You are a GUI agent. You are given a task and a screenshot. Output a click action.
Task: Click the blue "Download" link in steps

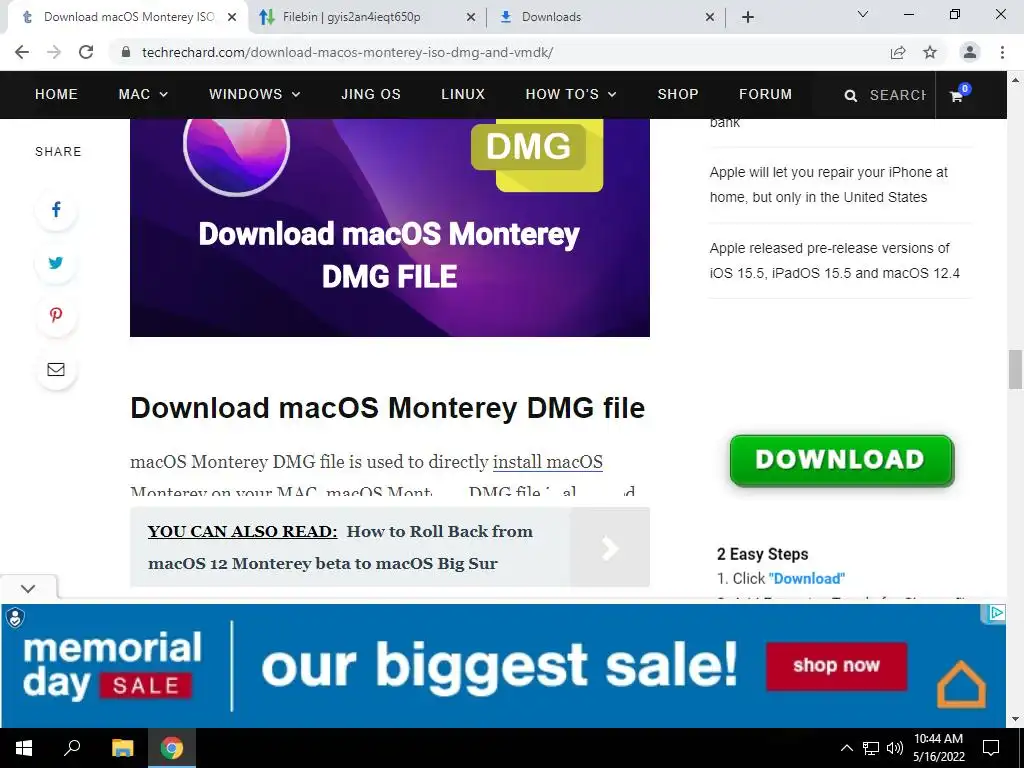click(807, 579)
